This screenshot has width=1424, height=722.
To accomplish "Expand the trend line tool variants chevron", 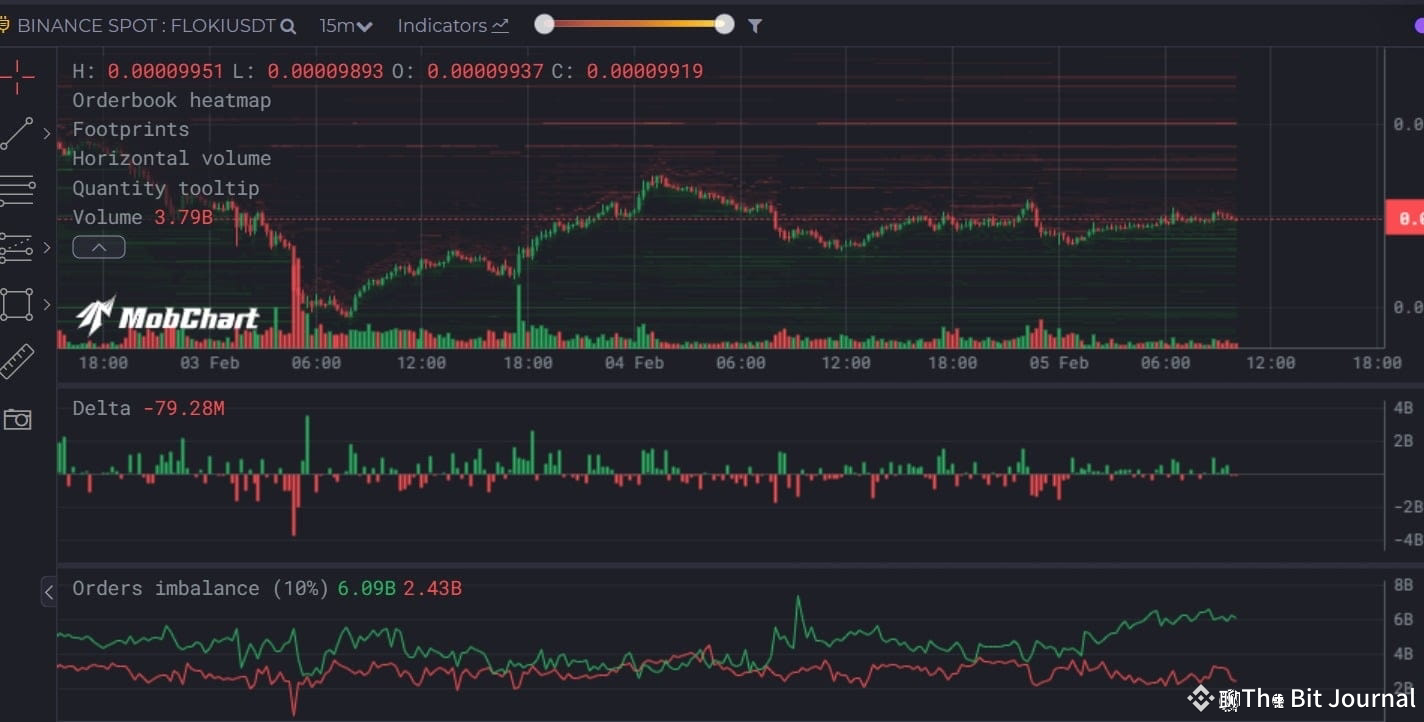I will pyautogui.click(x=45, y=131).
